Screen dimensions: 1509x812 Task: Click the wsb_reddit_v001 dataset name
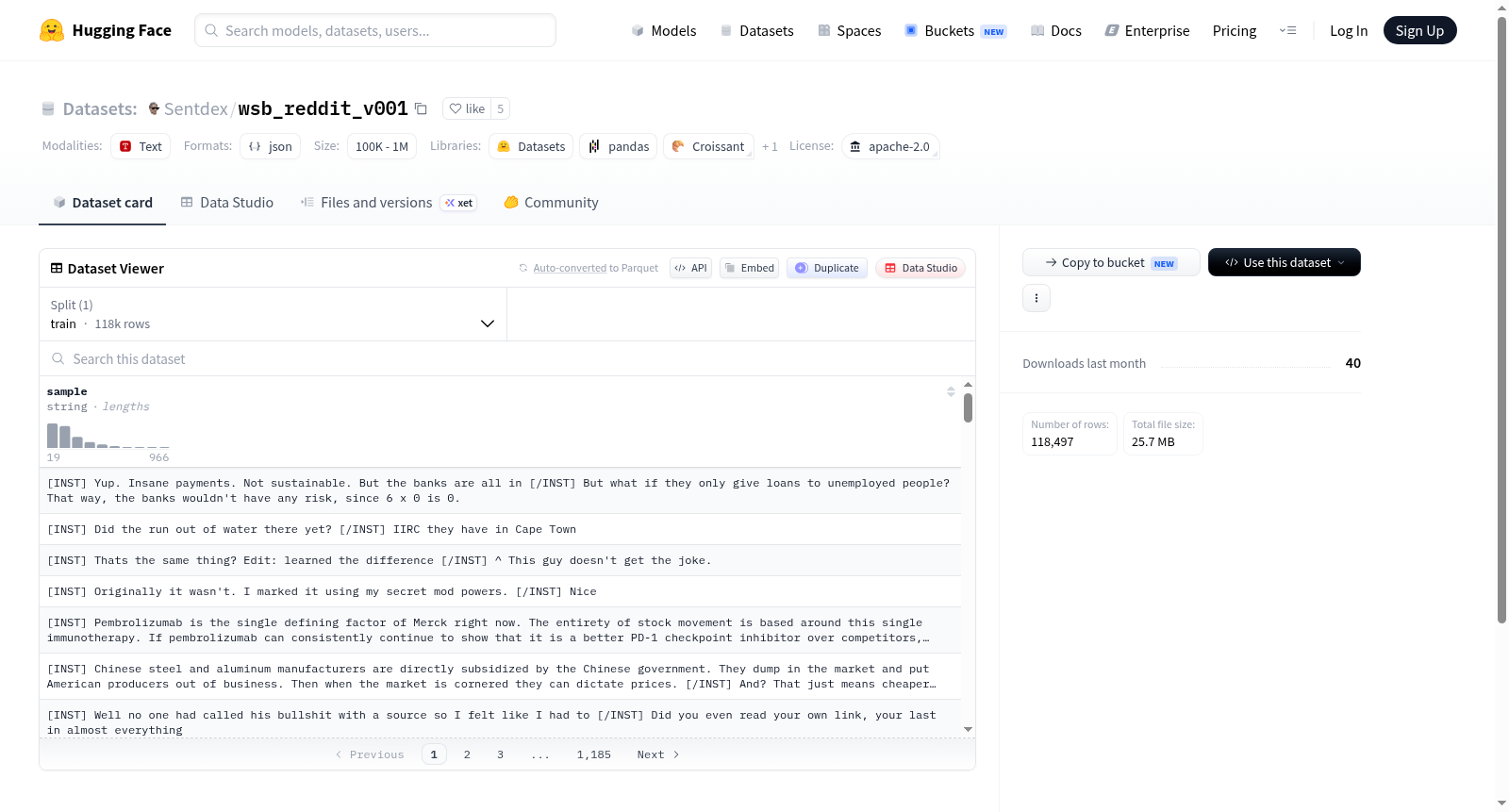[323, 108]
